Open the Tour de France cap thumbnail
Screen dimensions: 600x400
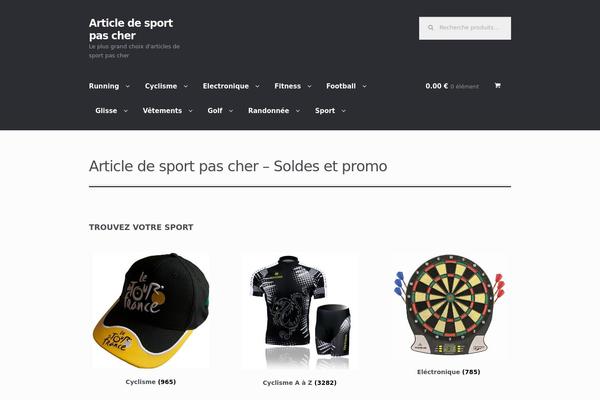[x=151, y=310]
